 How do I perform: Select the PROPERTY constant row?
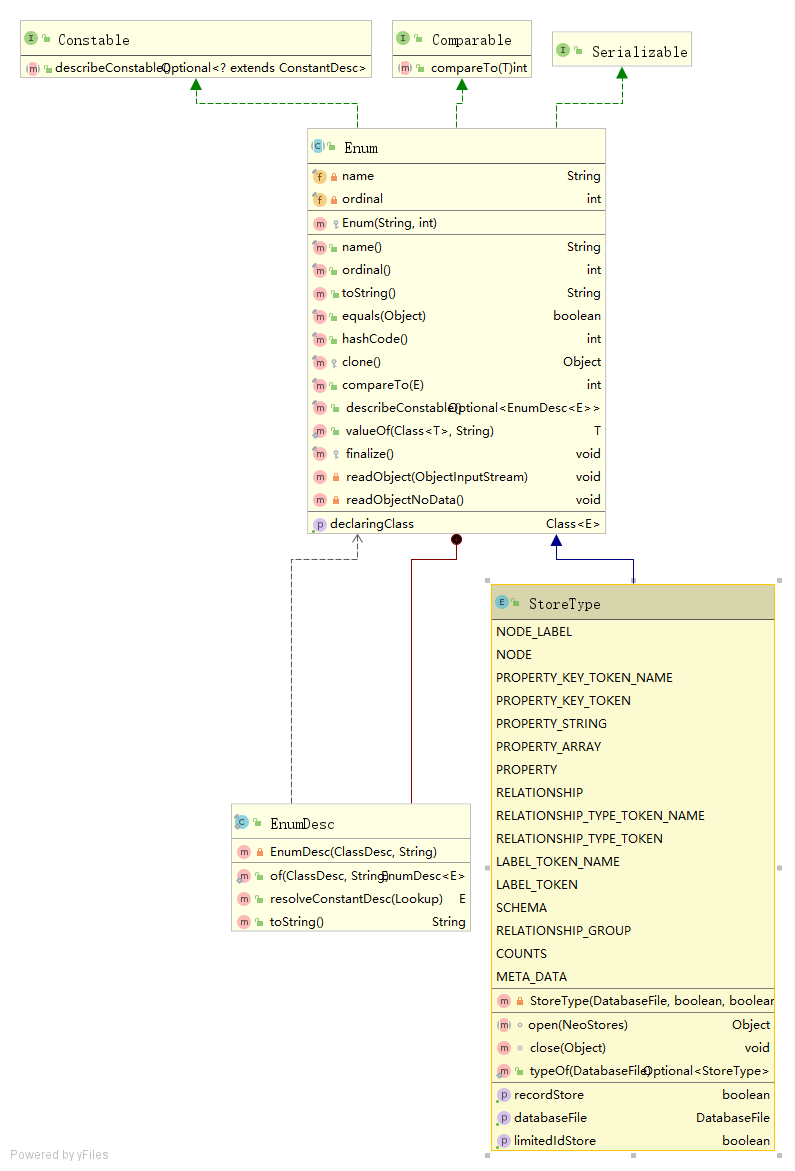click(x=633, y=770)
